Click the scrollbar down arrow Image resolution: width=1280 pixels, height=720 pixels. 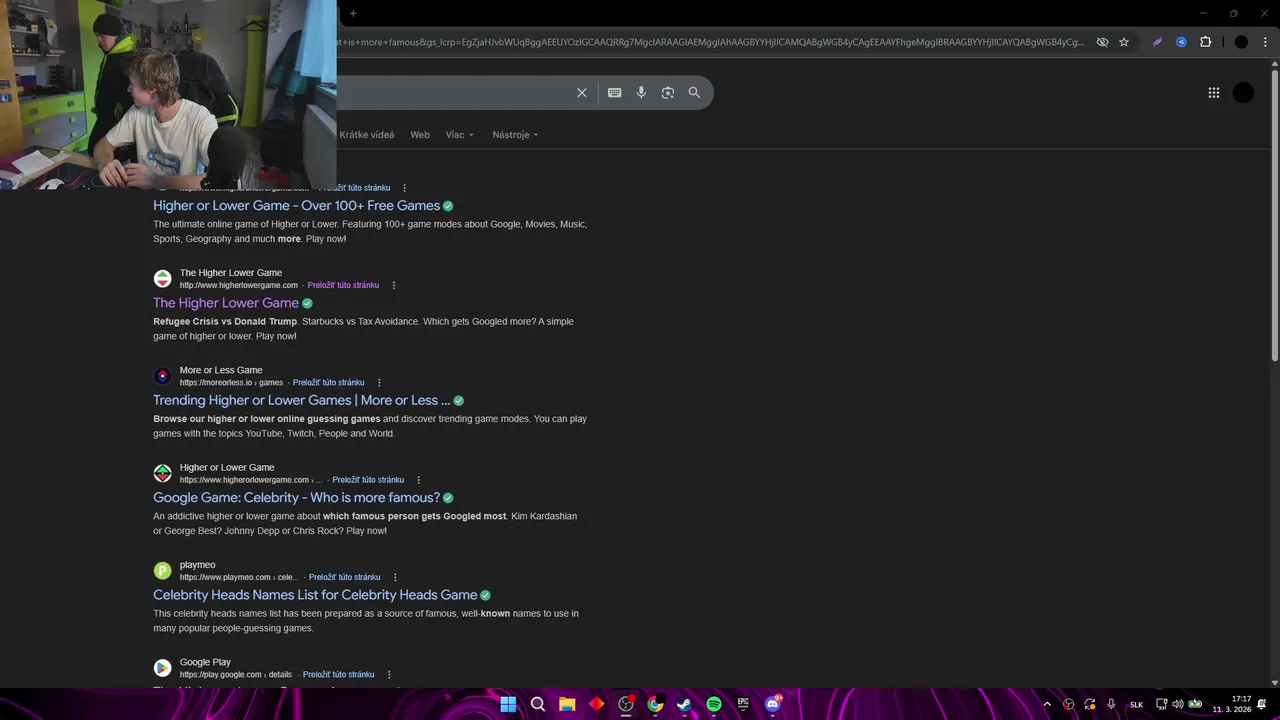[x=1274, y=683]
